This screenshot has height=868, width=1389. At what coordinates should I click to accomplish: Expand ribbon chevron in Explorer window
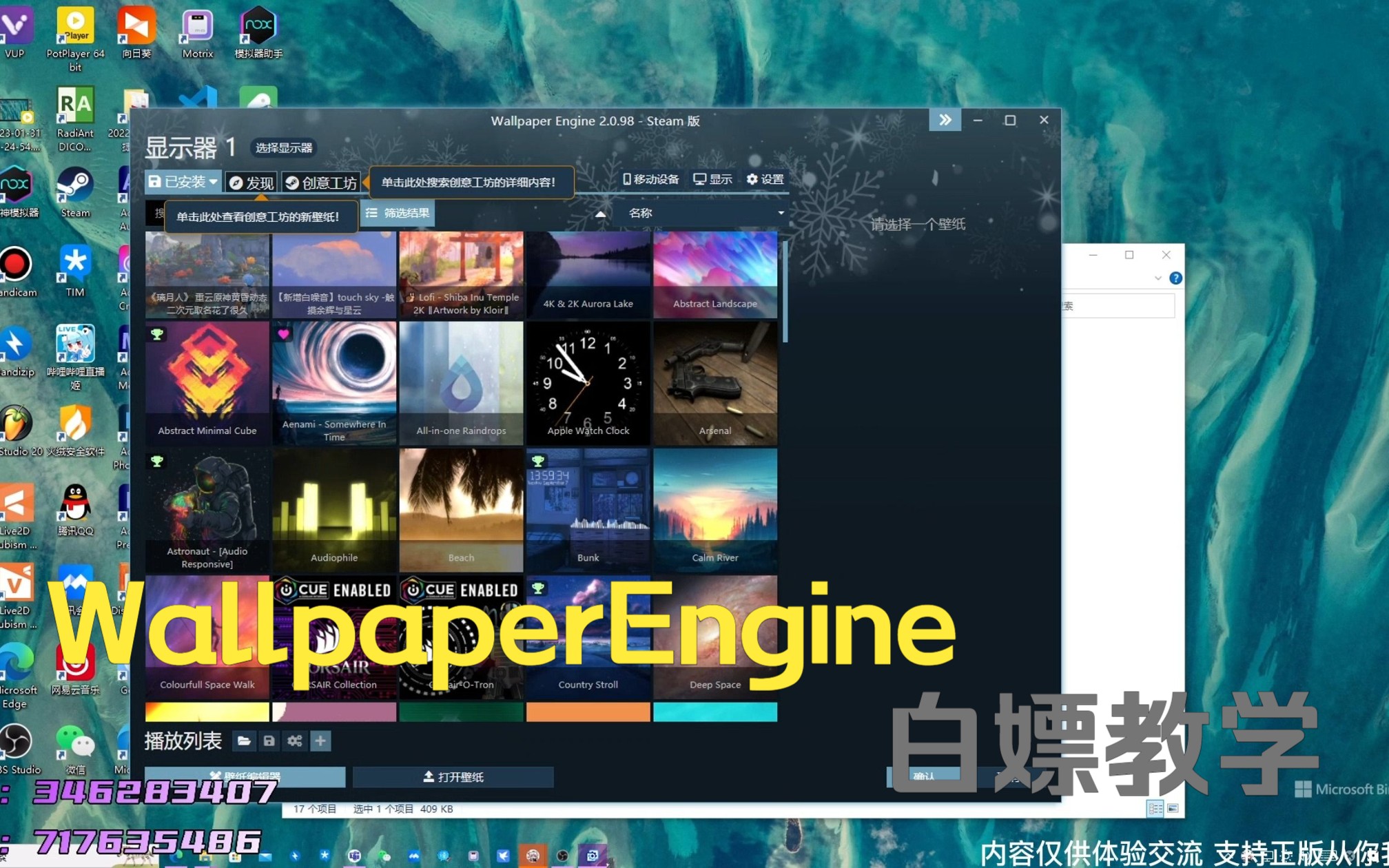click(x=1157, y=278)
